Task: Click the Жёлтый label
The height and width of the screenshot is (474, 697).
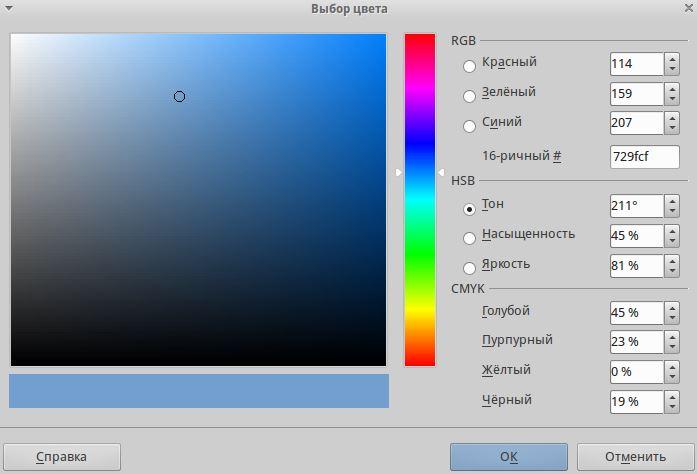Action: pyautogui.click(x=506, y=370)
